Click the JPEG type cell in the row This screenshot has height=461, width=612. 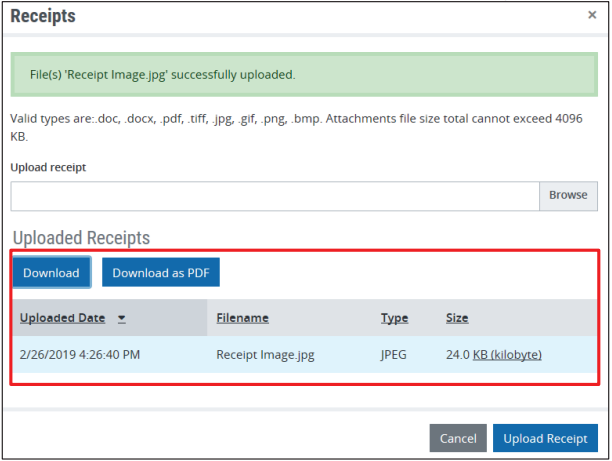(395, 354)
